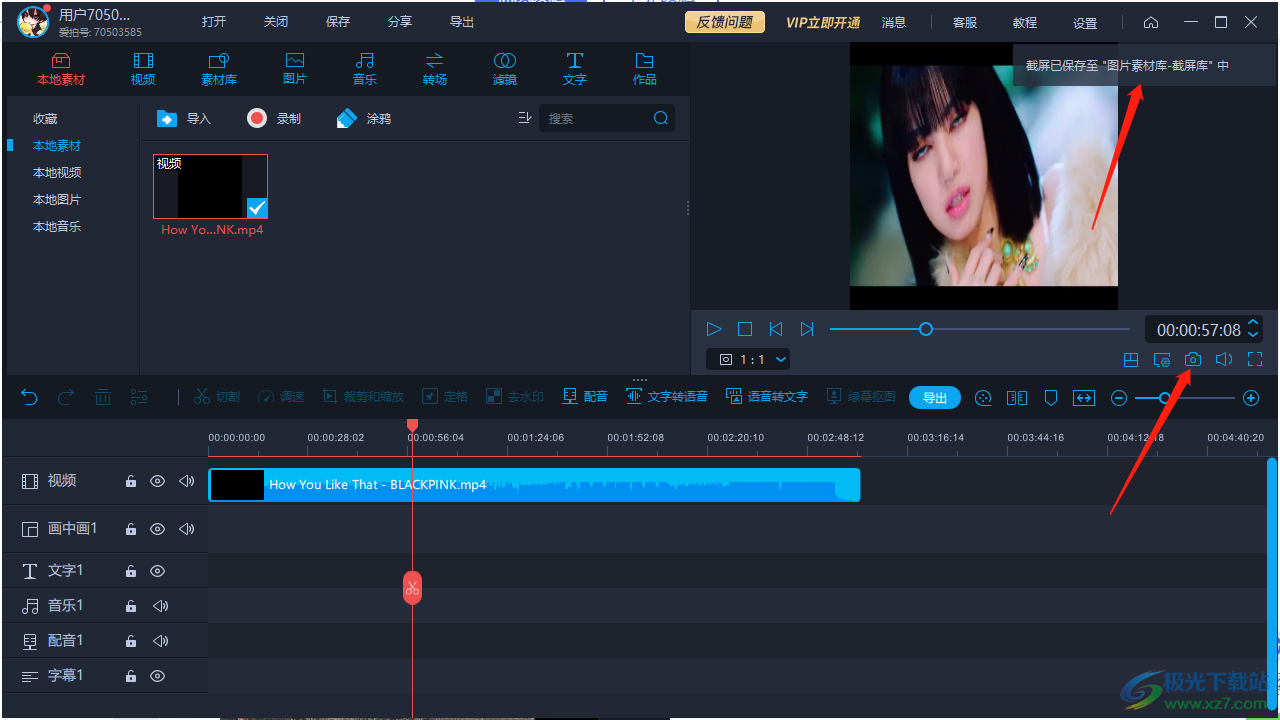Open the sort order icon beside search
Viewport: 1280px width, 720px height.
pyautogui.click(x=525, y=118)
